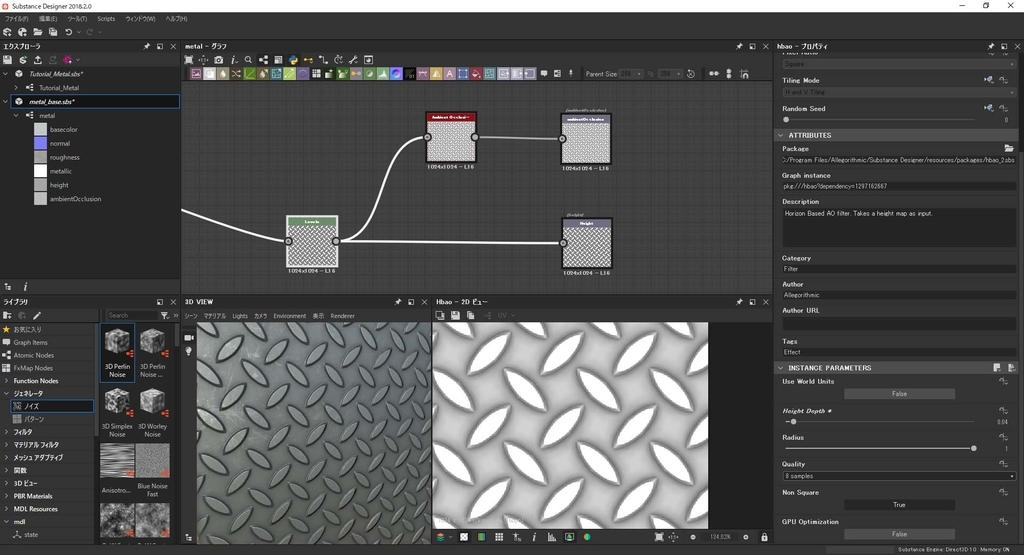The image size is (1024, 555).
Task: Click the edit pencil icon in the Library panel
Action: (37, 315)
